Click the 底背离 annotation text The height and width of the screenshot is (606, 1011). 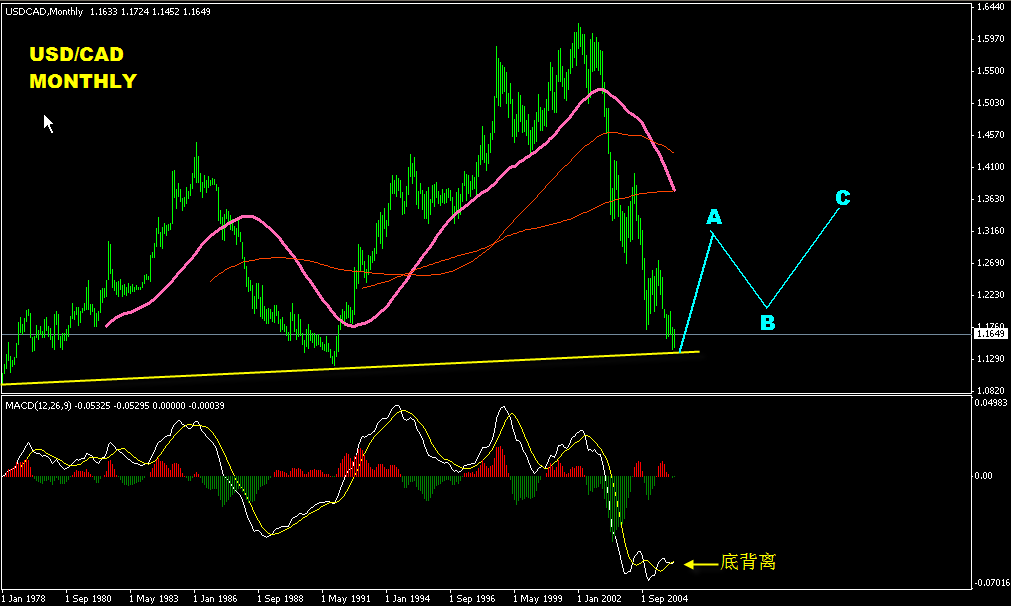pos(748,562)
